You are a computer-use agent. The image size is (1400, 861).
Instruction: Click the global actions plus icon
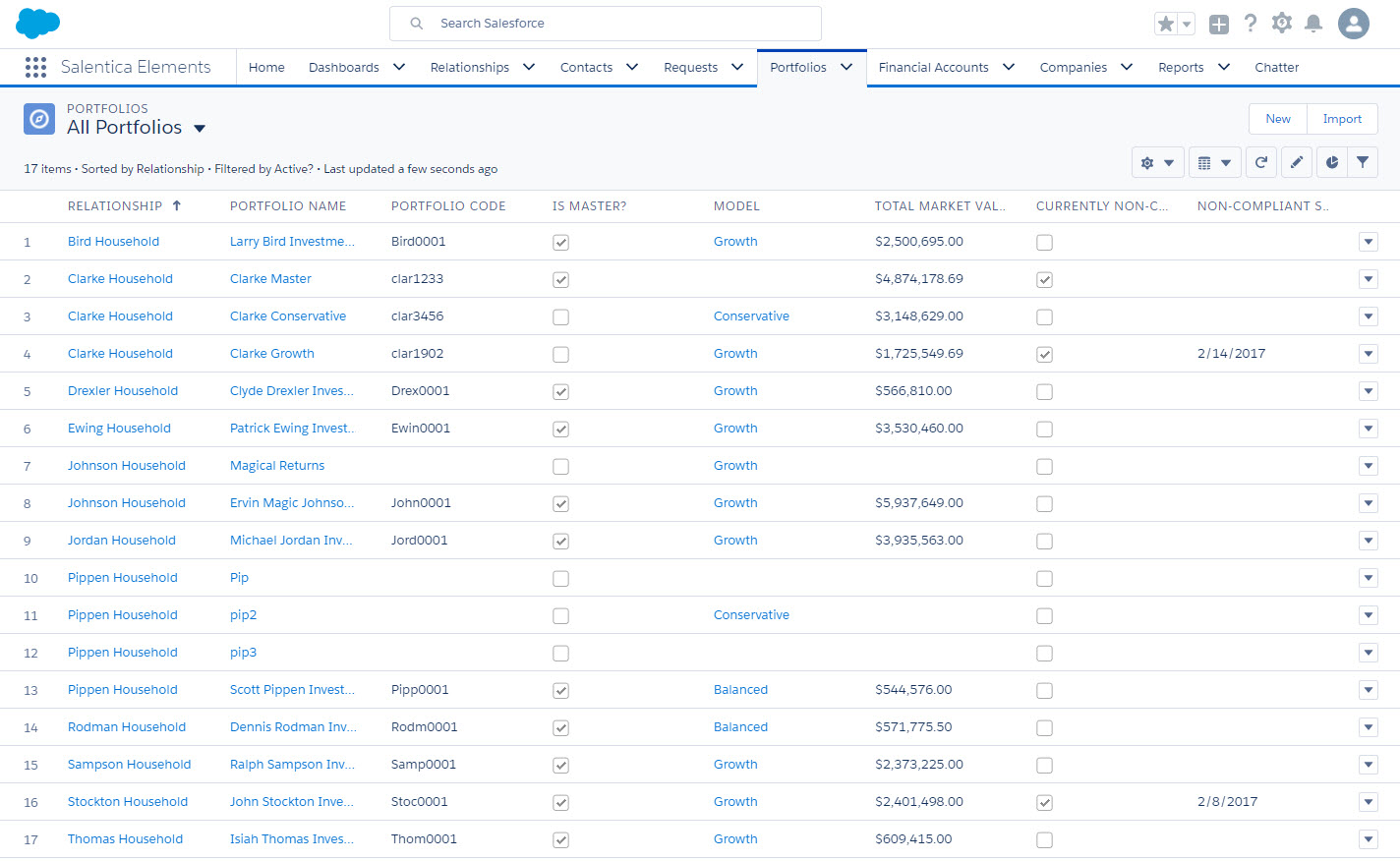(x=1218, y=25)
